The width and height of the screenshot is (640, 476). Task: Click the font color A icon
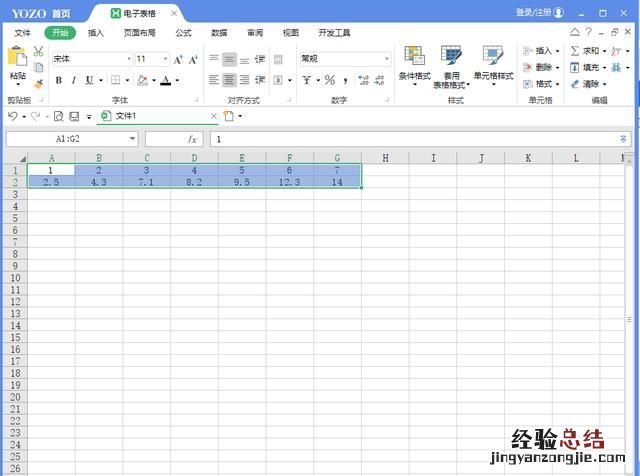166,80
